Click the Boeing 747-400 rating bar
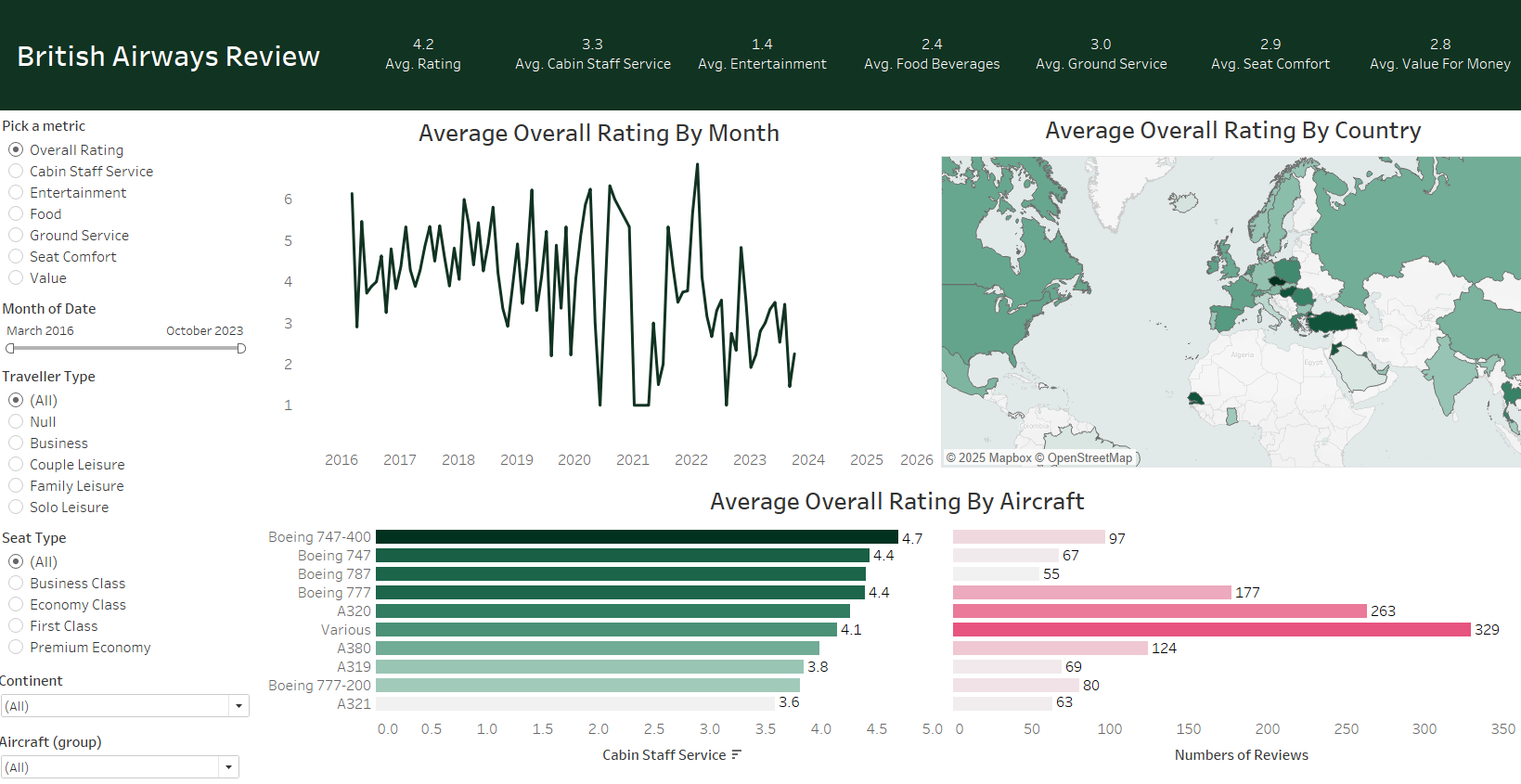This screenshot has width=1521, height=784. pos(637,537)
